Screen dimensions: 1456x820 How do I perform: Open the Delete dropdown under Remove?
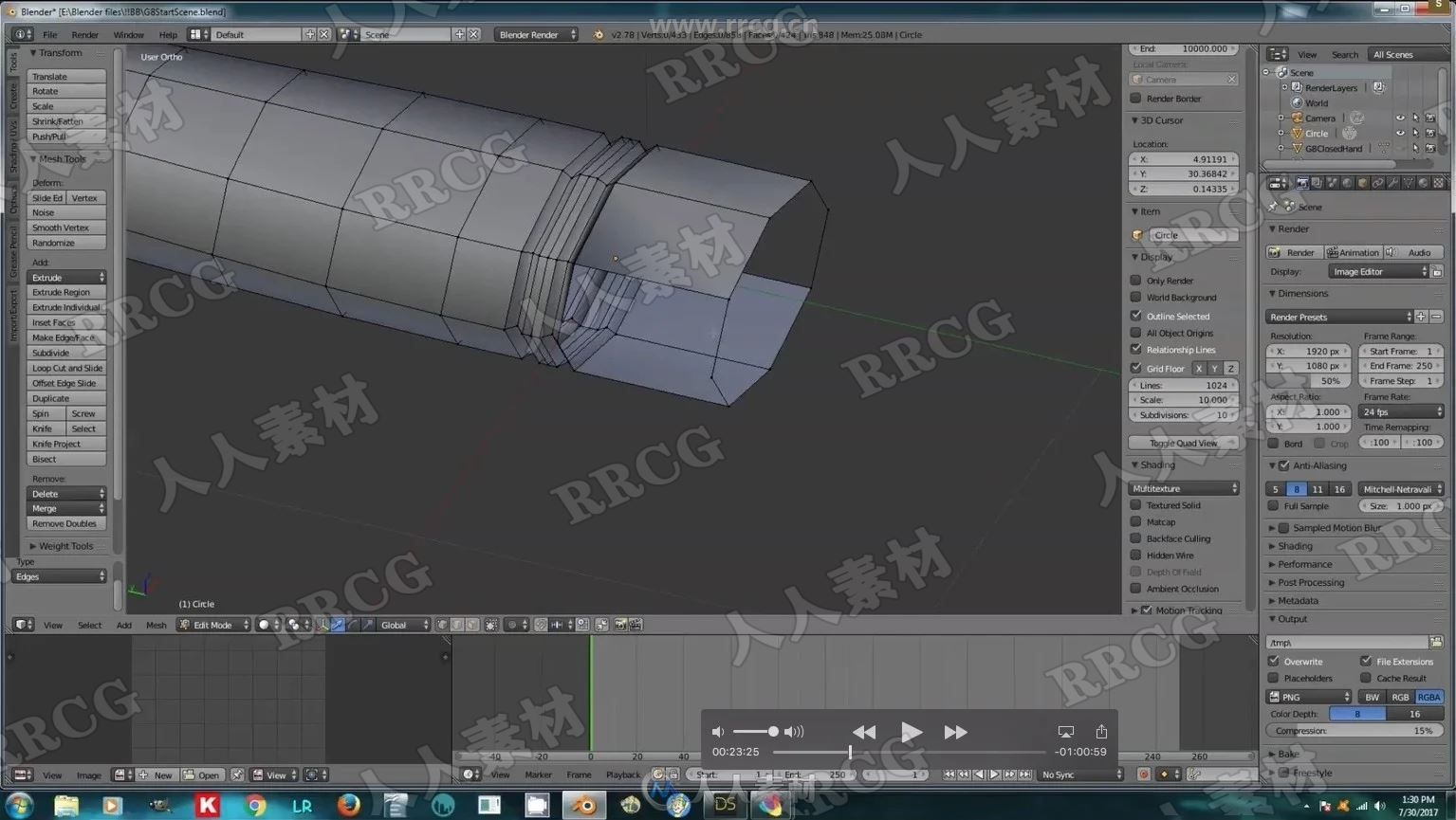66,493
